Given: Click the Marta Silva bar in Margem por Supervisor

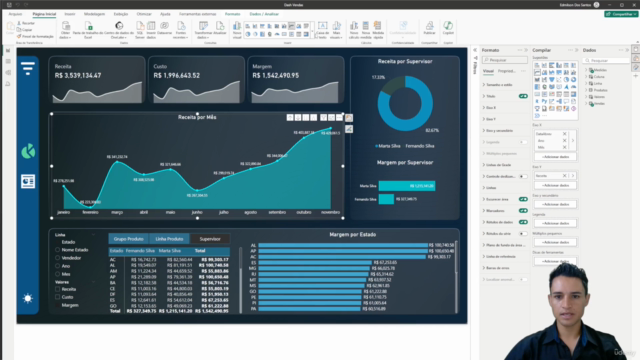Looking at the screenshot, I should coord(407,186).
